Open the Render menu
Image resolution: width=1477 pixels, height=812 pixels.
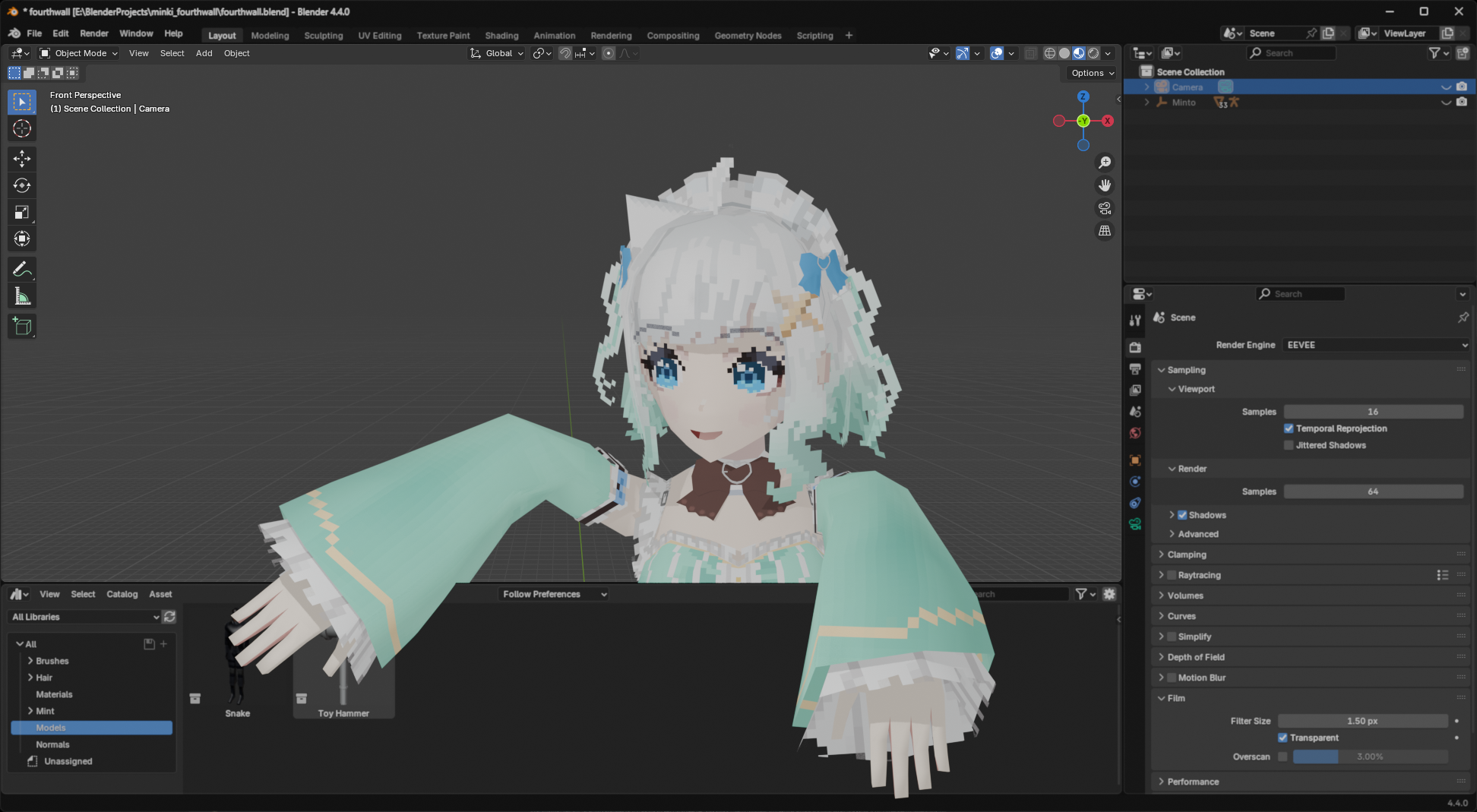94,33
